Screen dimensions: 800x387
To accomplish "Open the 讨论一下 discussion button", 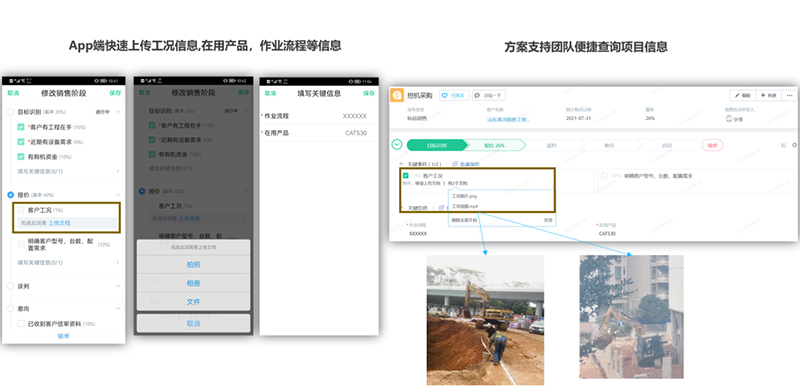I will tap(488, 95).
